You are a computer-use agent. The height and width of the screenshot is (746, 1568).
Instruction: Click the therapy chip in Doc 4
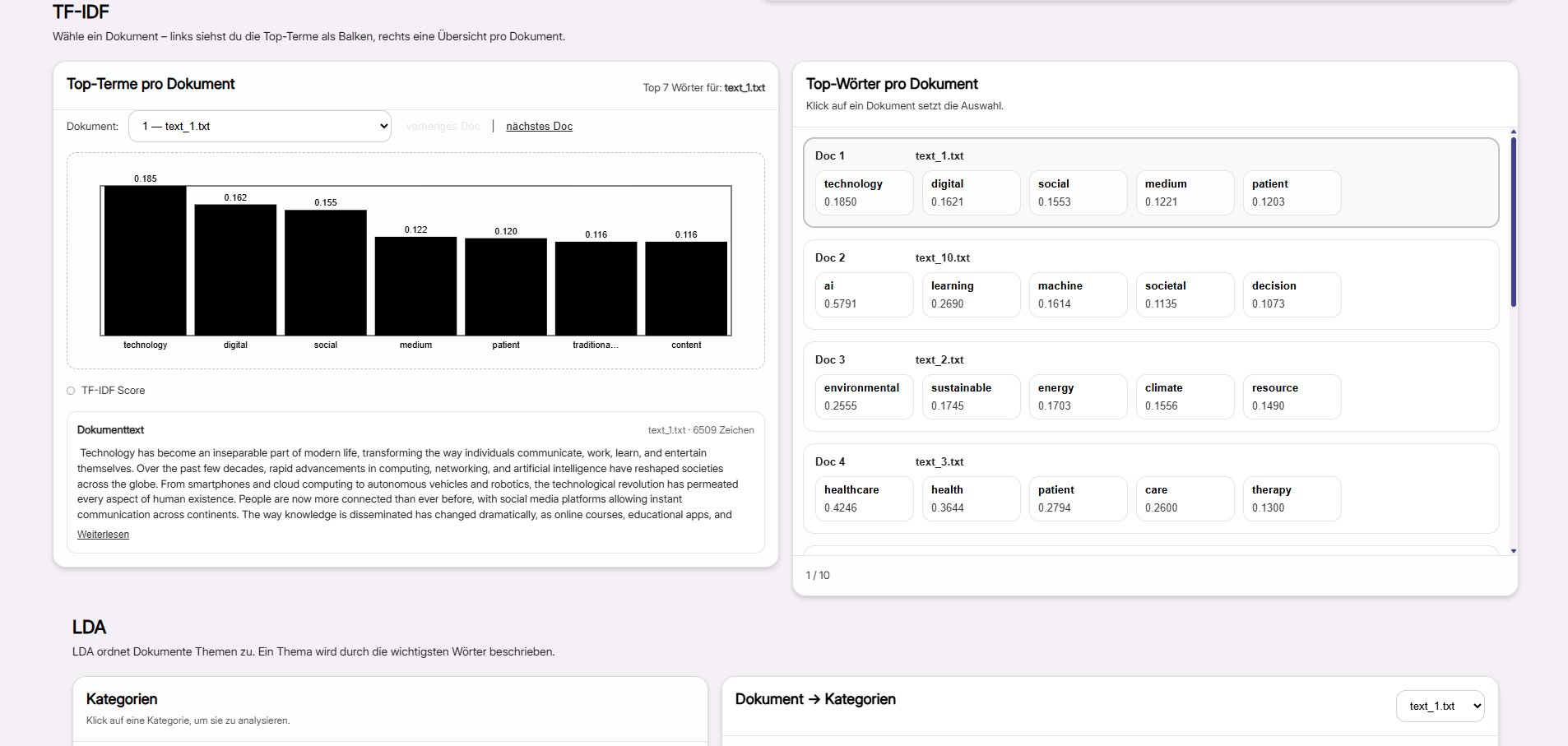point(1292,498)
